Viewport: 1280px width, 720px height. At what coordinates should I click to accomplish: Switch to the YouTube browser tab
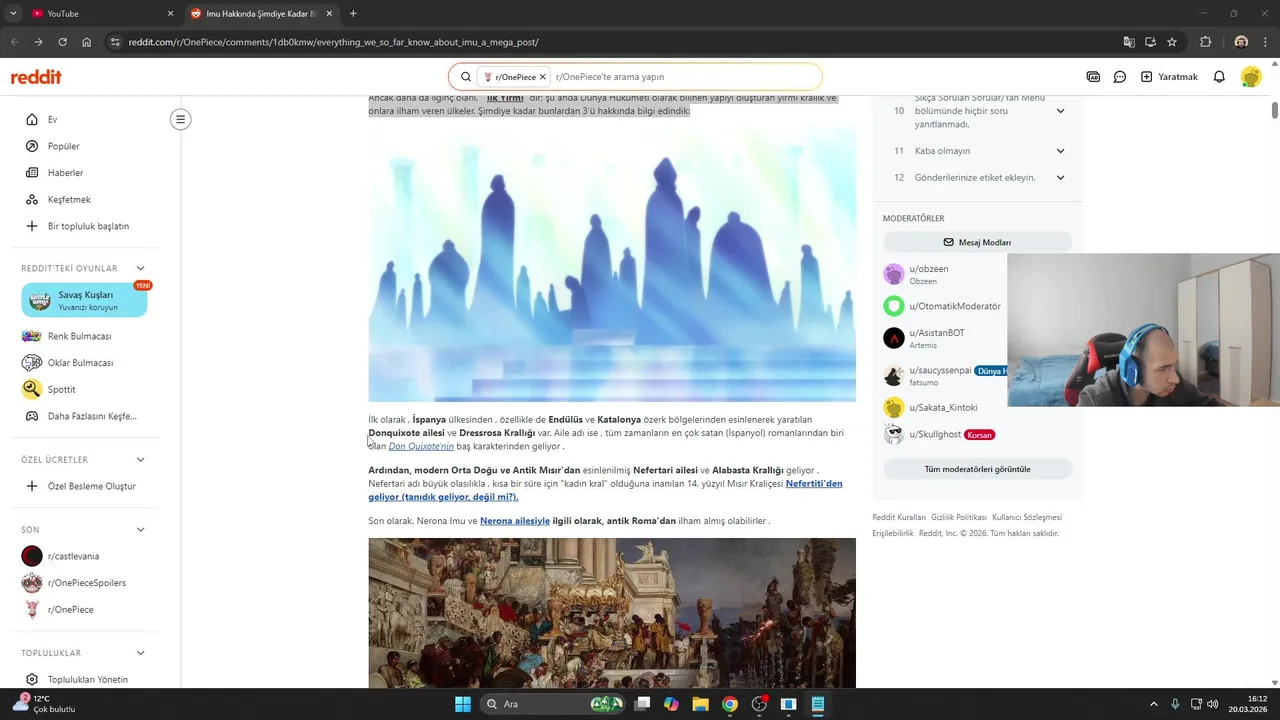[100, 14]
